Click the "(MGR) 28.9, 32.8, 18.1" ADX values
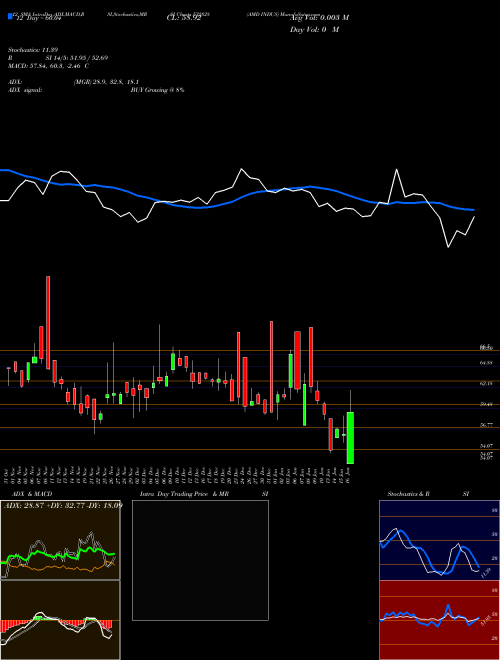The width and height of the screenshot is (500, 660). (106, 82)
